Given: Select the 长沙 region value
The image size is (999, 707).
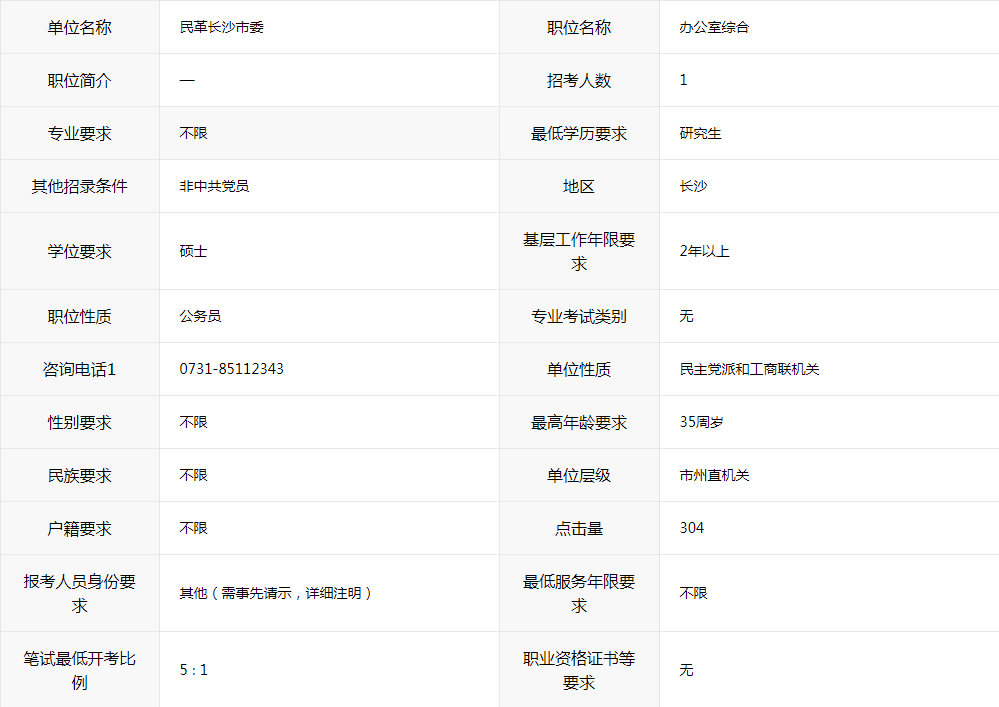Looking at the screenshot, I should pyautogui.click(x=693, y=186).
